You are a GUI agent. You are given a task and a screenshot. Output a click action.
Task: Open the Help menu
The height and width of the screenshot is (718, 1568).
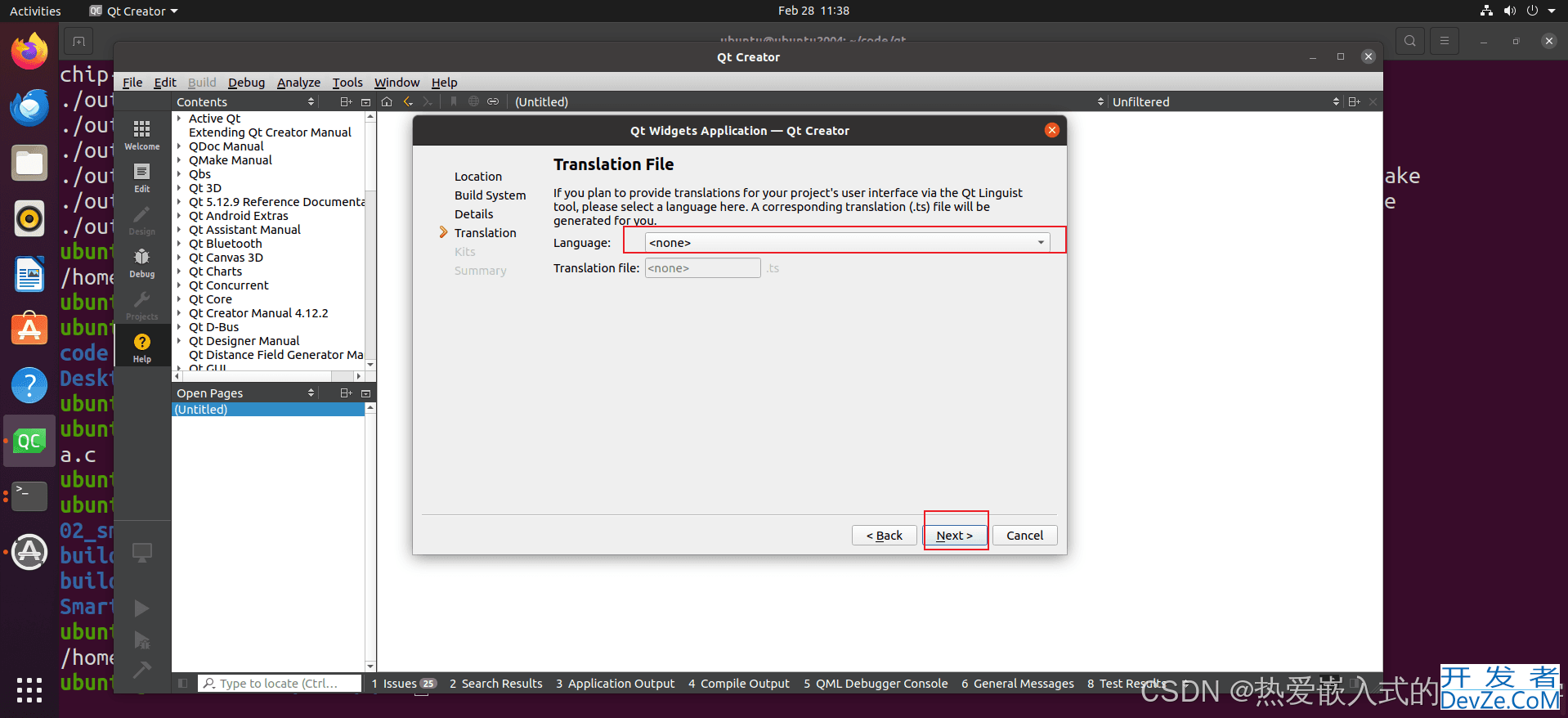tap(444, 83)
